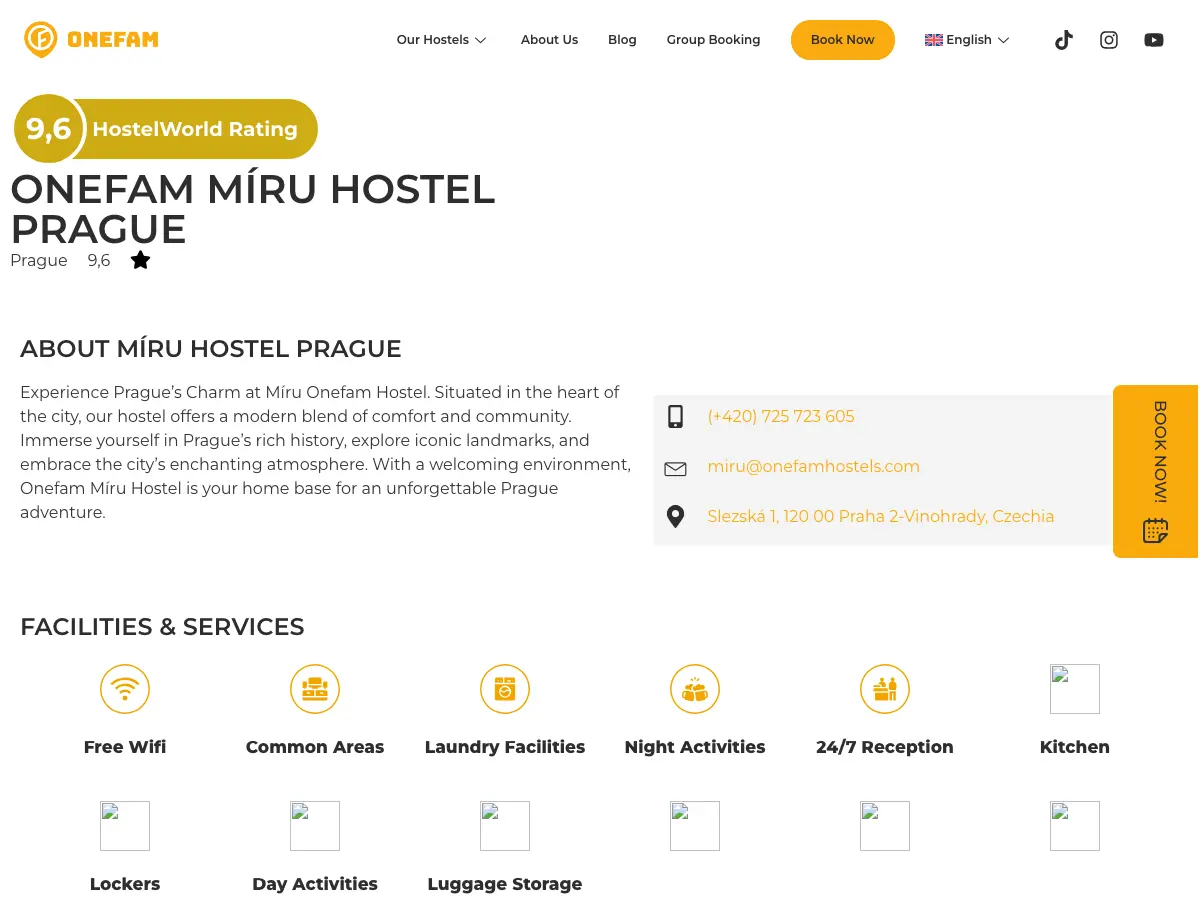Click the Free Wifi label
Screen dimensions: 1200x900
coord(125,747)
